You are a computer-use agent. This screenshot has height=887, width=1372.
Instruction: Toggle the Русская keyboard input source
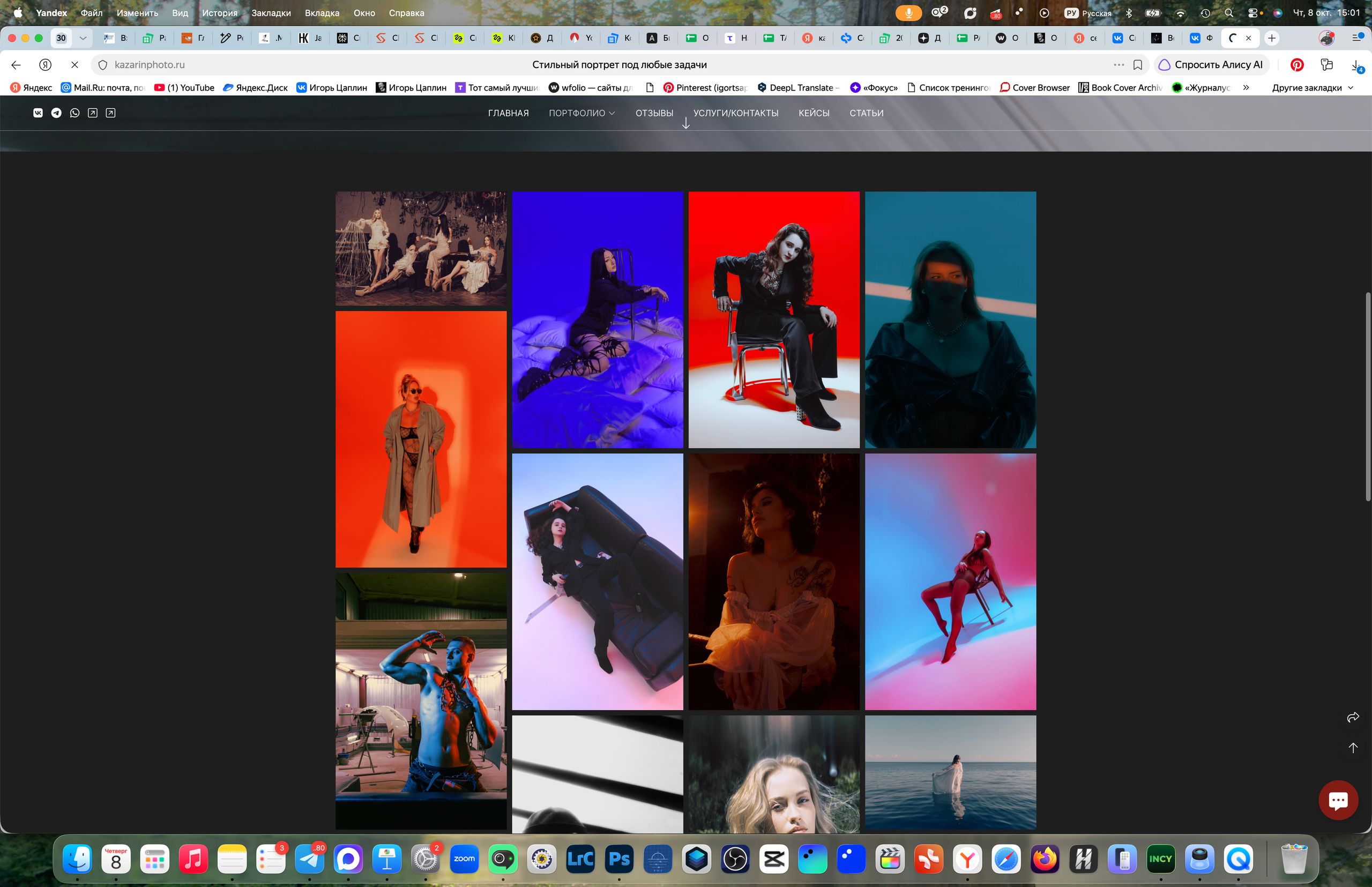[1088, 13]
